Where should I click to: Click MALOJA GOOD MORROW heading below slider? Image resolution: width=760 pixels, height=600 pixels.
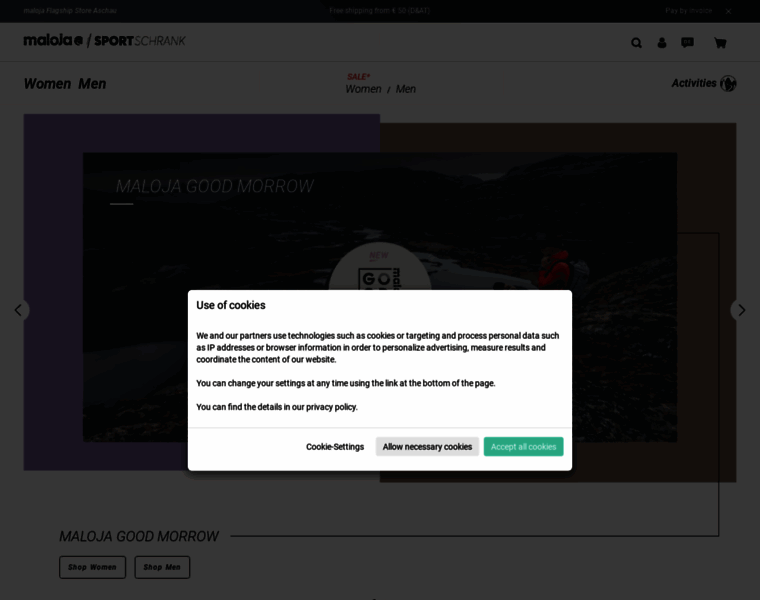tap(139, 537)
